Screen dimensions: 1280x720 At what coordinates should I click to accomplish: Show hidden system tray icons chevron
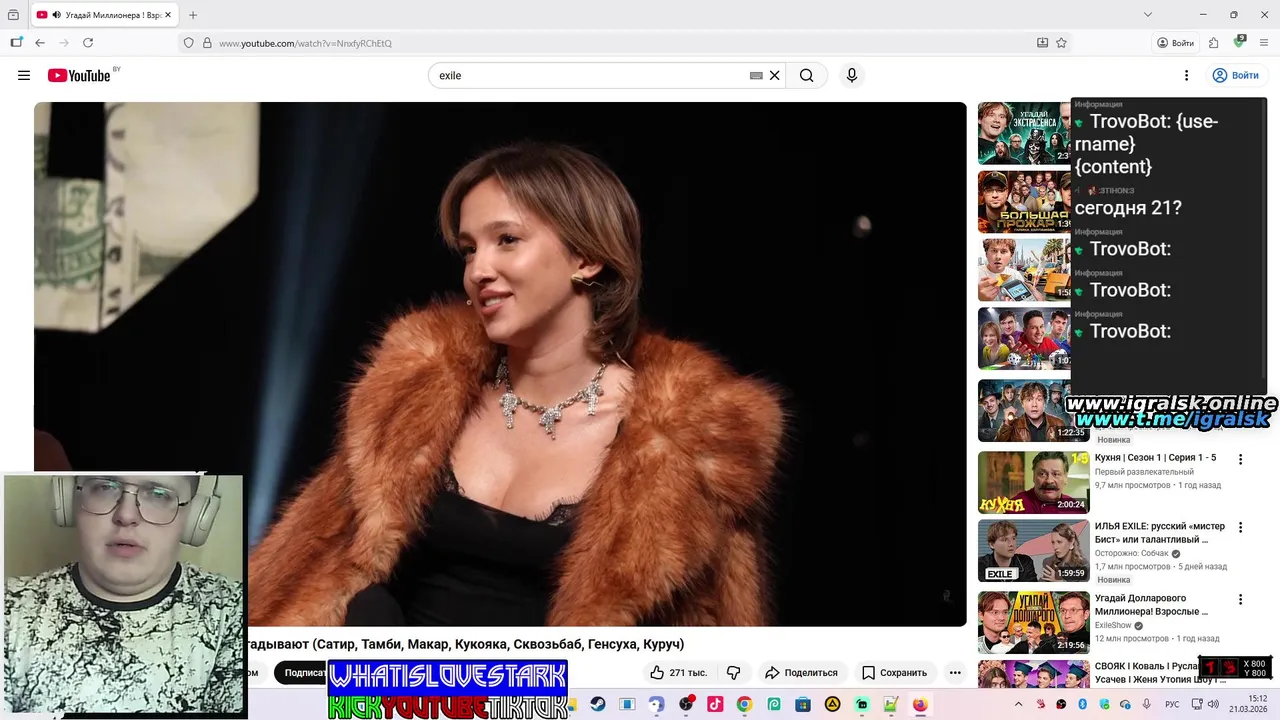tap(1018, 704)
